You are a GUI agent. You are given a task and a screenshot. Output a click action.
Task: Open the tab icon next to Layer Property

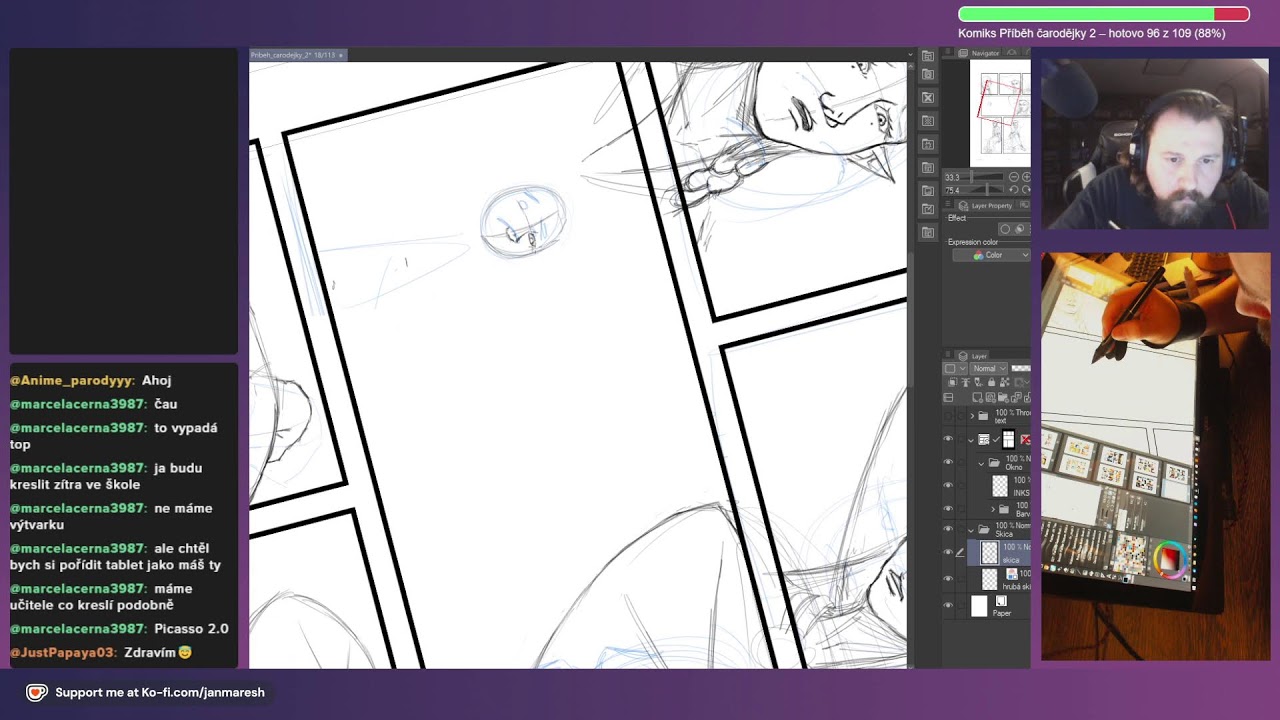[1025, 205]
